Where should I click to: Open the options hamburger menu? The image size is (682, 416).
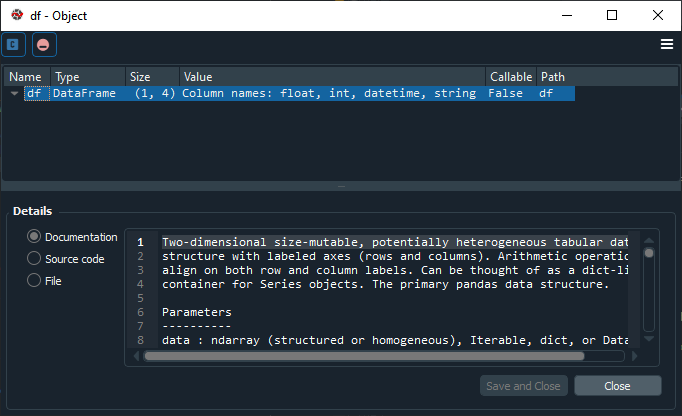(667, 44)
